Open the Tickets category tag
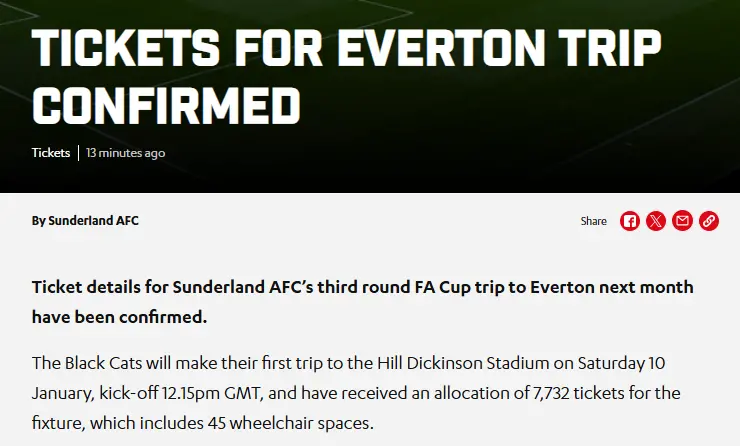The image size is (740, 446). pyautogui.click(x=51, y=153)
